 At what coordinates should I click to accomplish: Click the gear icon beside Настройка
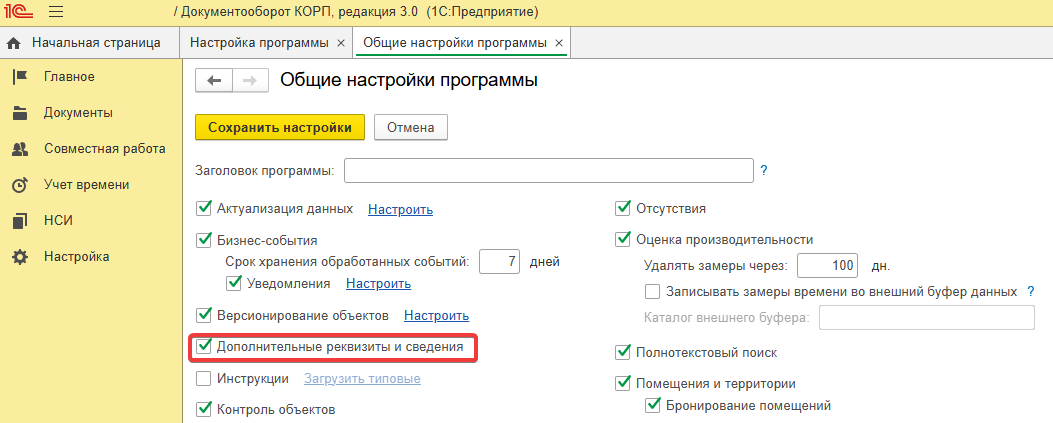[x=20, y=256]
